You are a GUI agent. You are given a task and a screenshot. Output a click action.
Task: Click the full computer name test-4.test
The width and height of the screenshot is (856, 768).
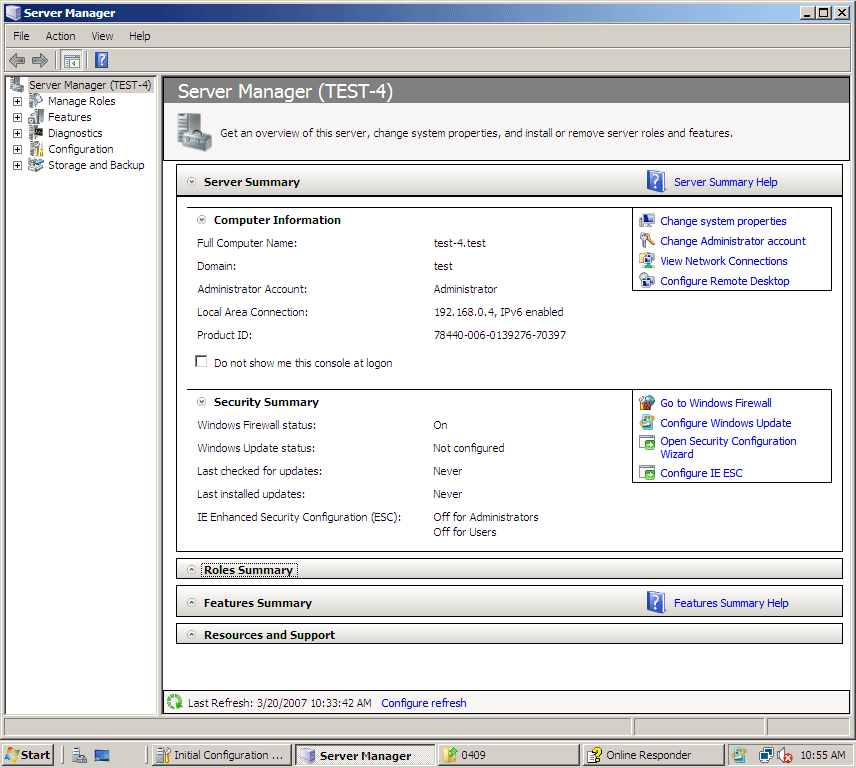[459, 243]
